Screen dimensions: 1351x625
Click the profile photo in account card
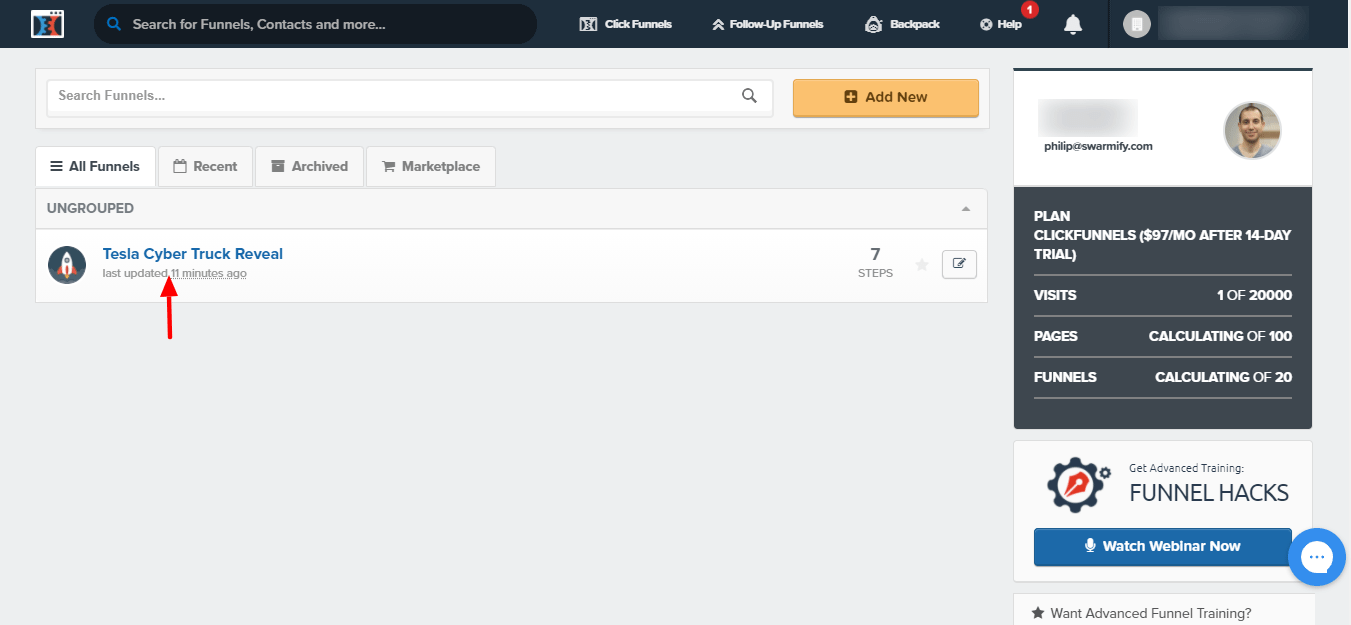pyautogui.click(x=1252, y=130)
